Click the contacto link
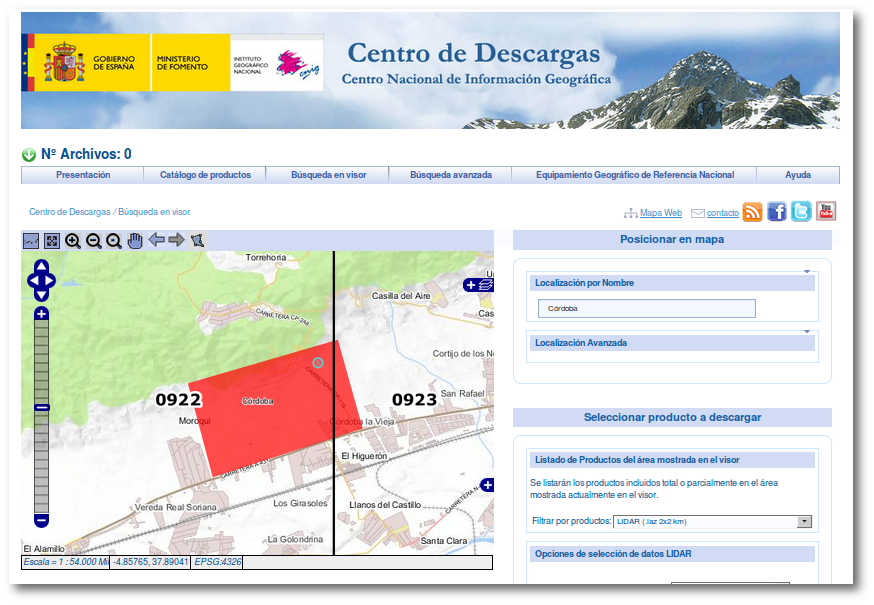Viewport: 874px width, 605px height. tap(722, 213)
